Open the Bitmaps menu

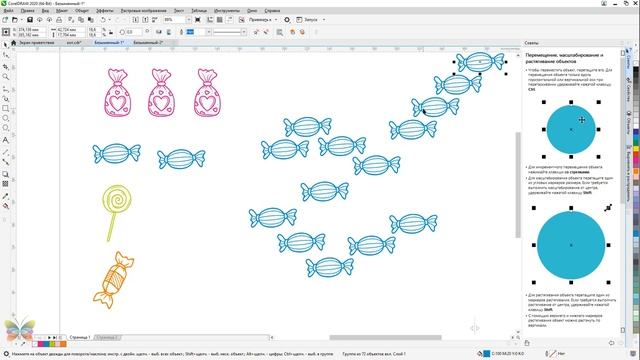point(143,10)
